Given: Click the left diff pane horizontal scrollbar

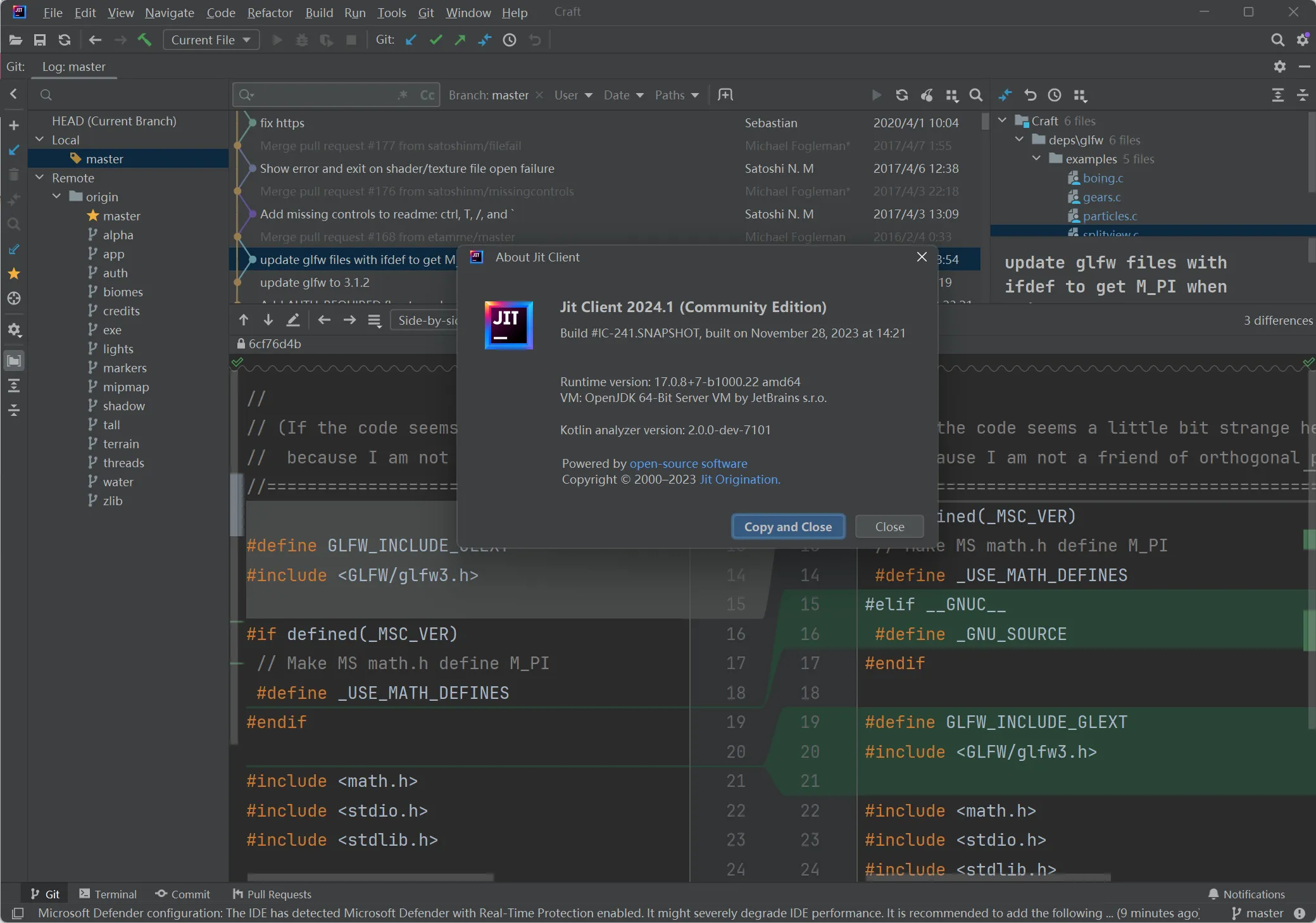Looking at the screenshot, I should (x=370, y=877).
